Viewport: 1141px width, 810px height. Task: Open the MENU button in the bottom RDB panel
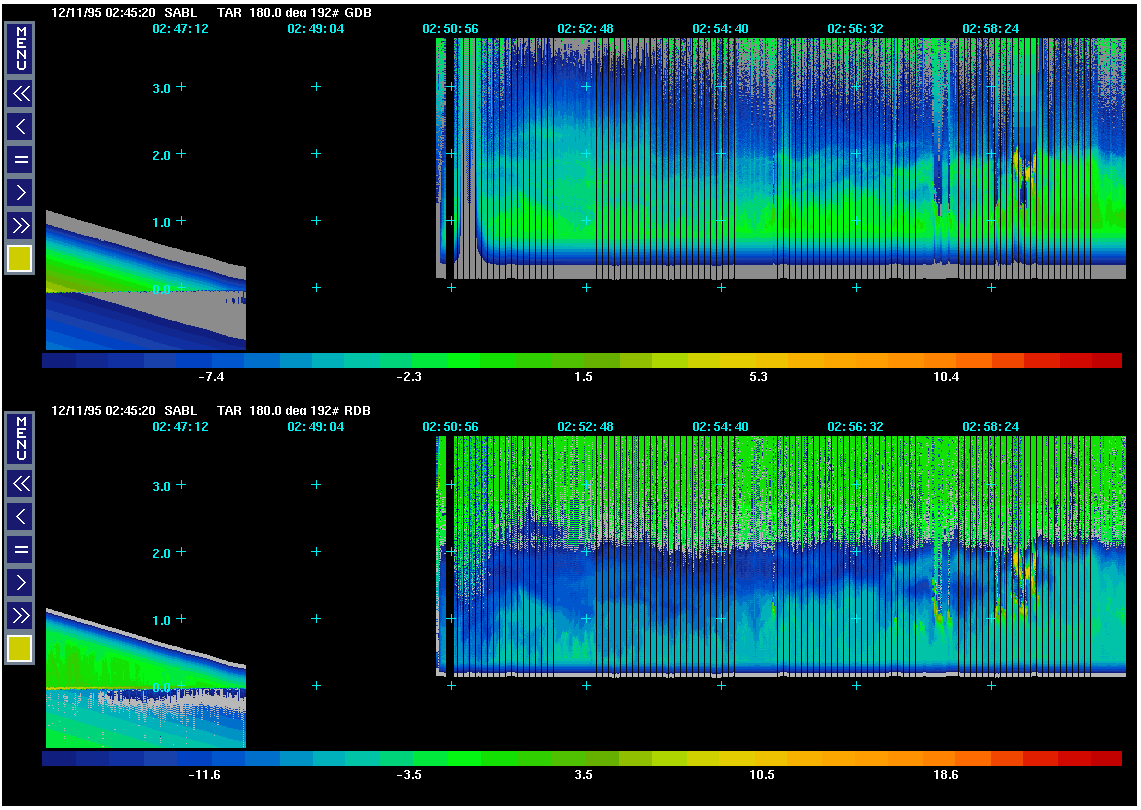[x=20, y=439]
